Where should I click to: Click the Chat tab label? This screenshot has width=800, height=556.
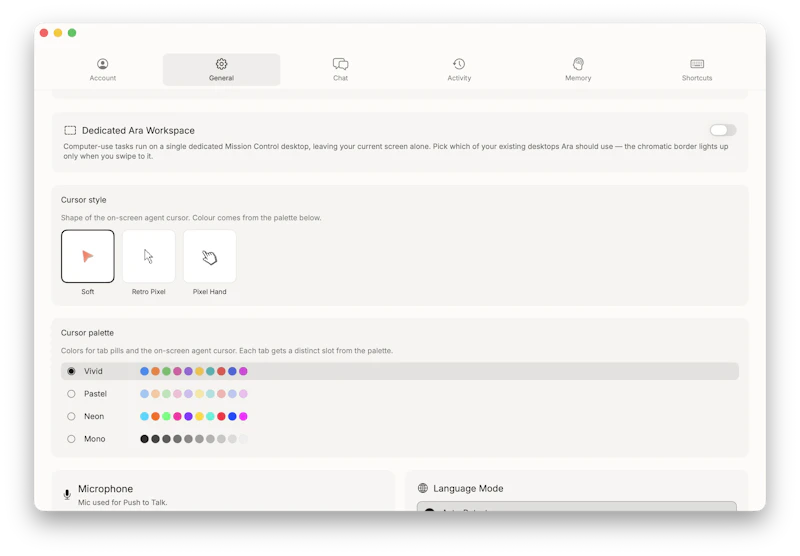point(340,78)
